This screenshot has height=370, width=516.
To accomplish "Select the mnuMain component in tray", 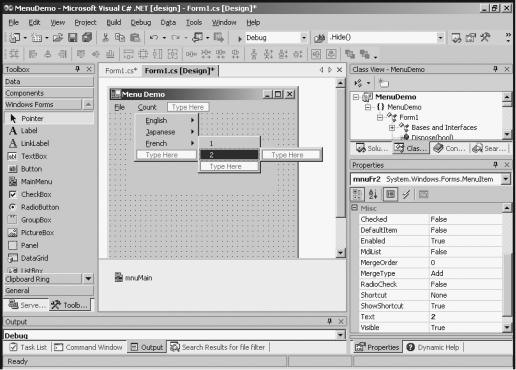I will (133, 277).
